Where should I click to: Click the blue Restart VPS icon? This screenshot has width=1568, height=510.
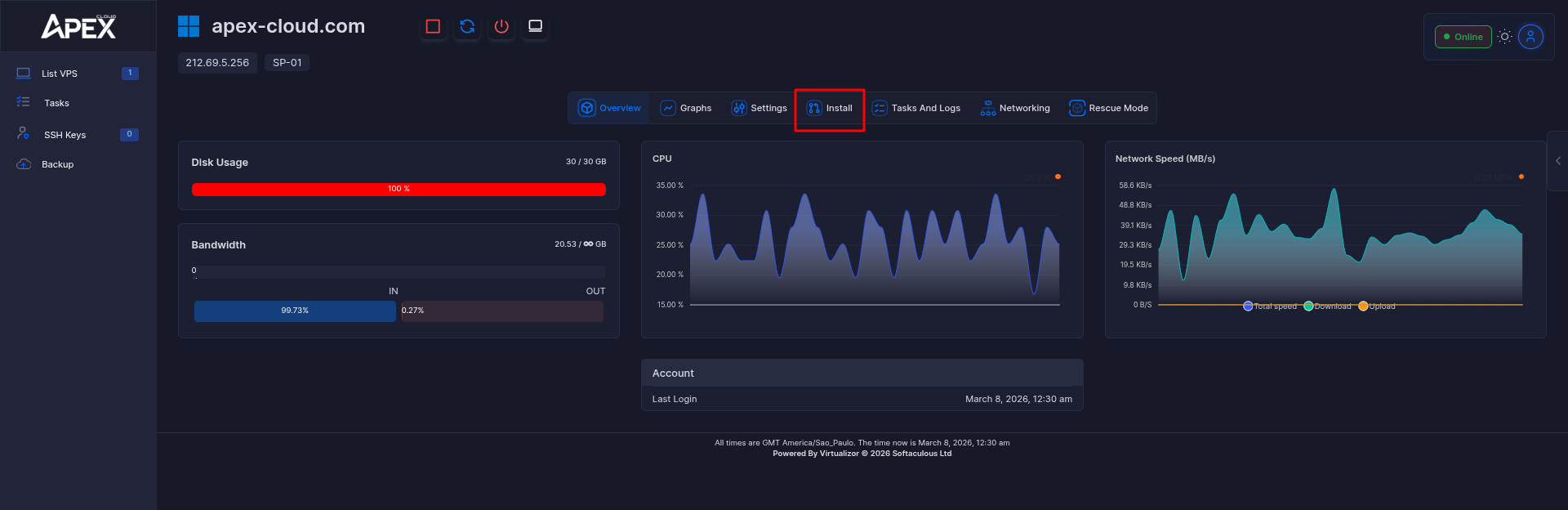click(467, 27)
